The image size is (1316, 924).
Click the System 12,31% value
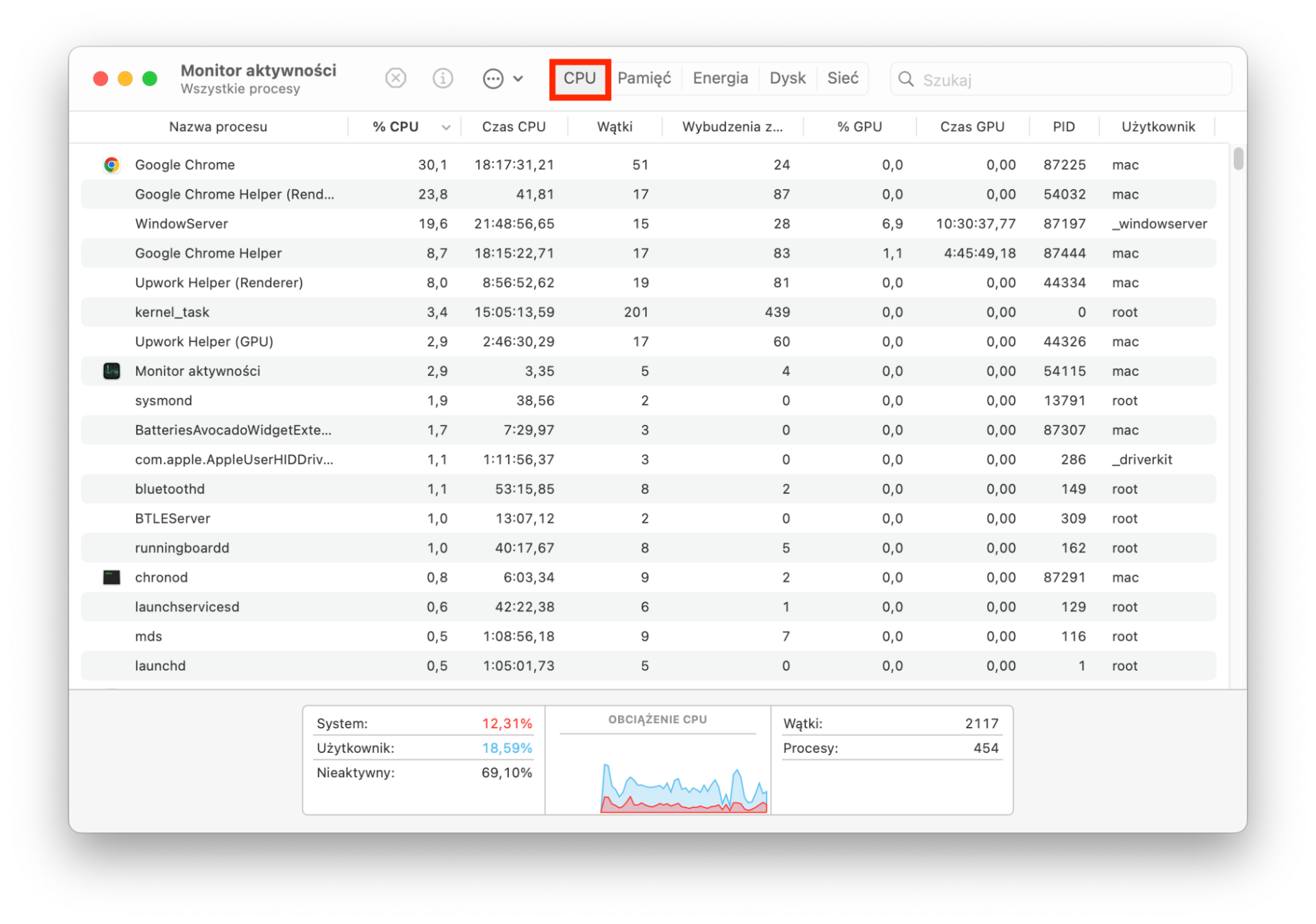pos(506,724)
